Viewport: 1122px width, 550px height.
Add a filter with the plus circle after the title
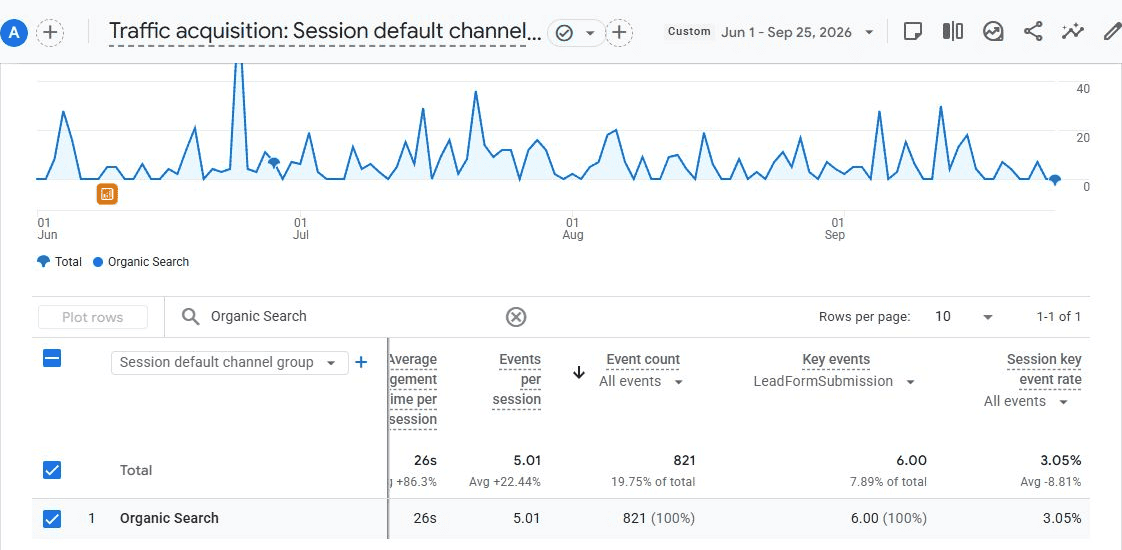pos(619,32)
